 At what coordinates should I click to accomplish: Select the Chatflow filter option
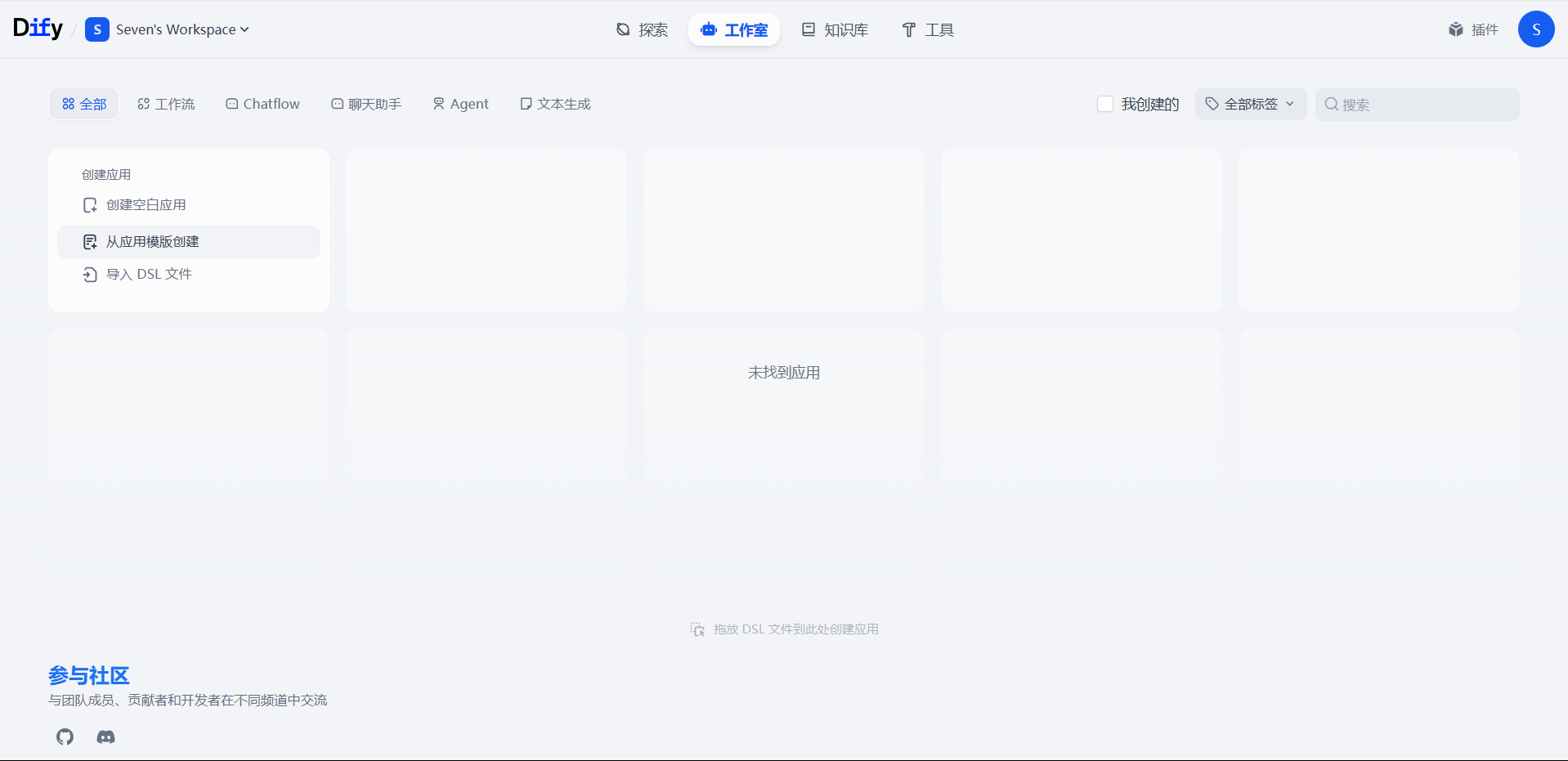(262, 104)
